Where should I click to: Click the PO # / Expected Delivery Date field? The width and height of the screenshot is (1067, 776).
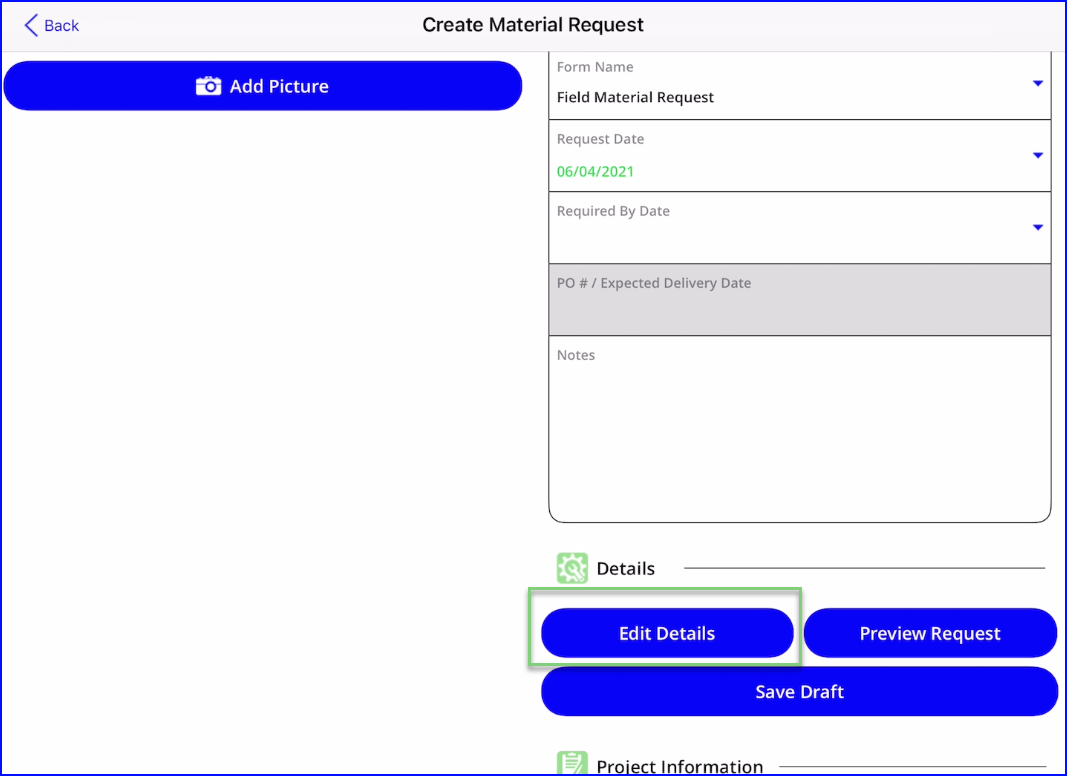800,300
